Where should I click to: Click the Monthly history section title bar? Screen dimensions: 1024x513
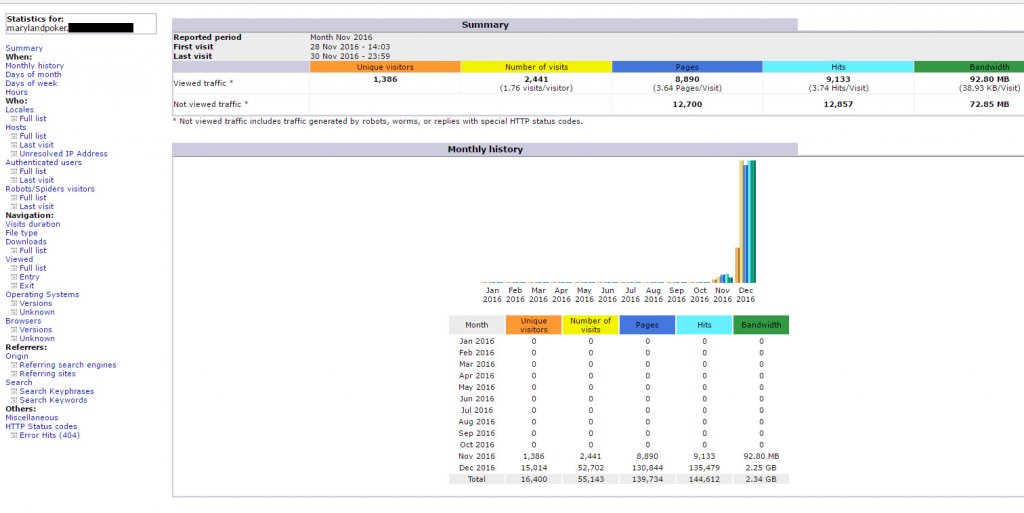click(485, 149)
